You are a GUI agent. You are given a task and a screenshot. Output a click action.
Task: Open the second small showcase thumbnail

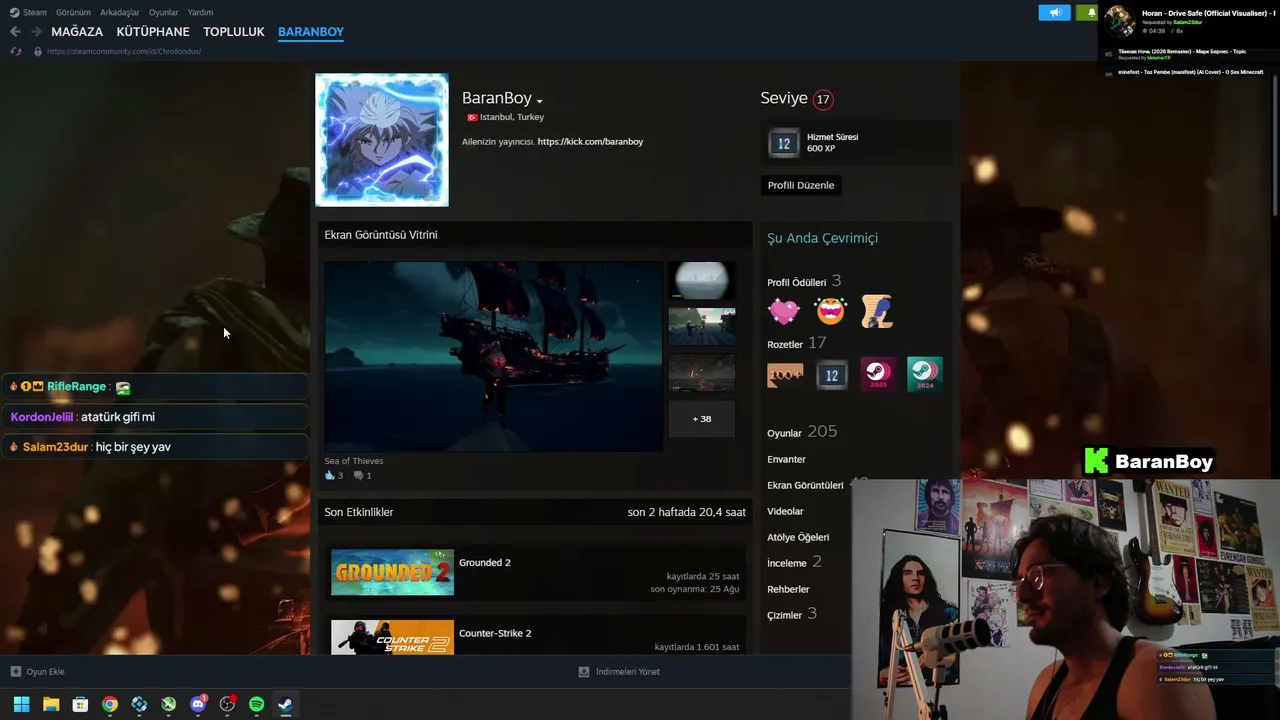701,326
